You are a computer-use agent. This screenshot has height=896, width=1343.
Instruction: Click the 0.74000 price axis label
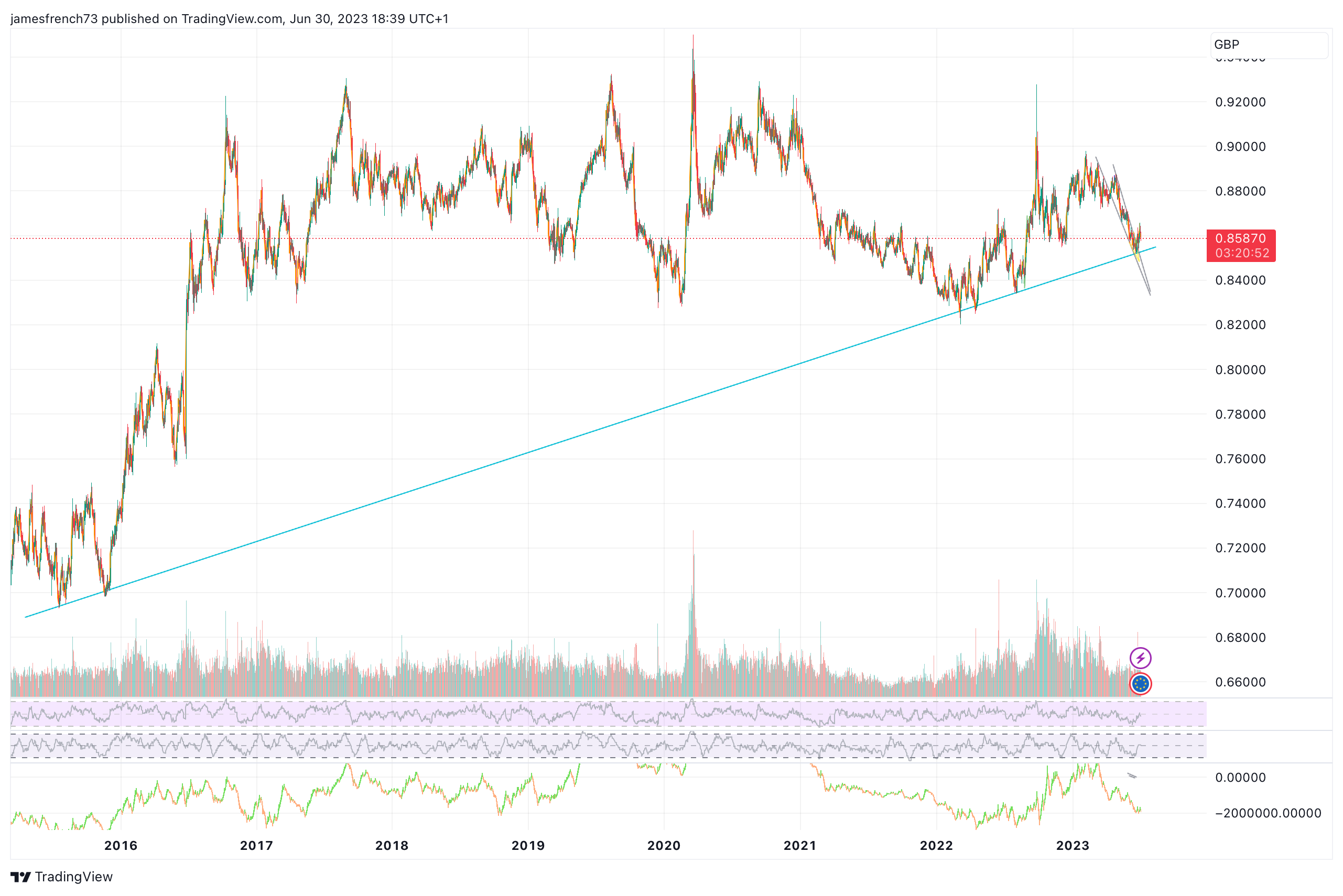pos(1240,503)
